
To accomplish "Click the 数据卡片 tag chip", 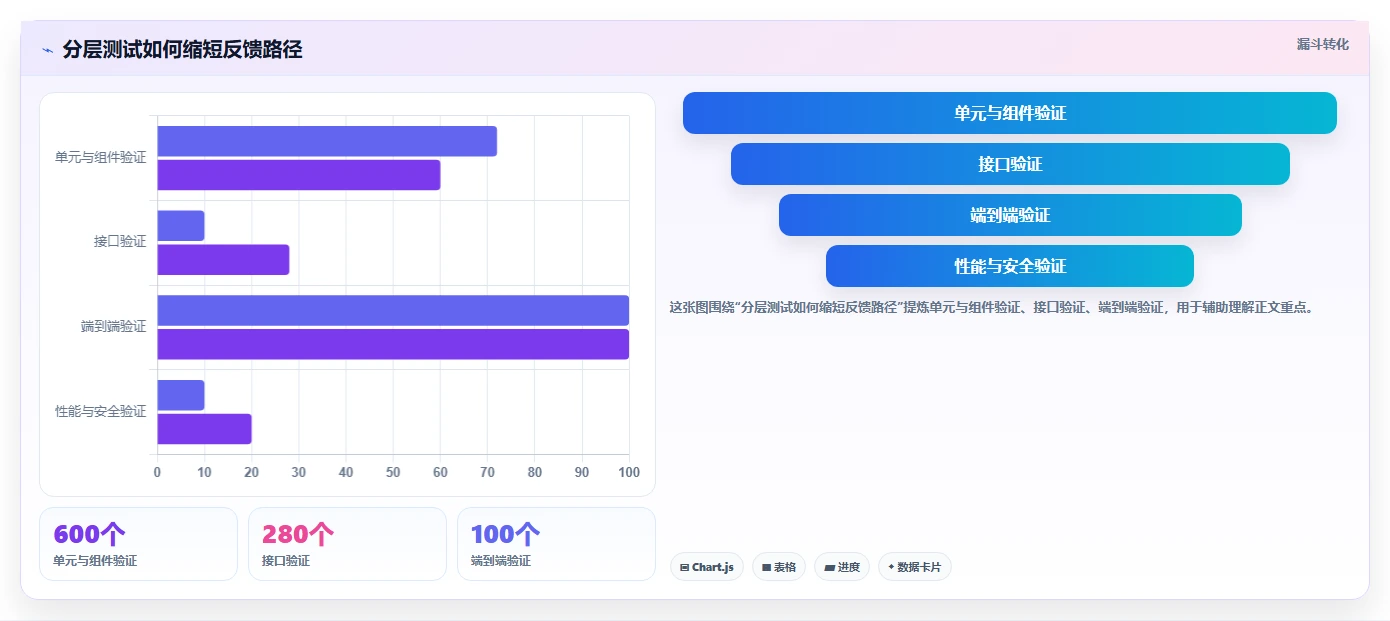I will pos(915,567).
